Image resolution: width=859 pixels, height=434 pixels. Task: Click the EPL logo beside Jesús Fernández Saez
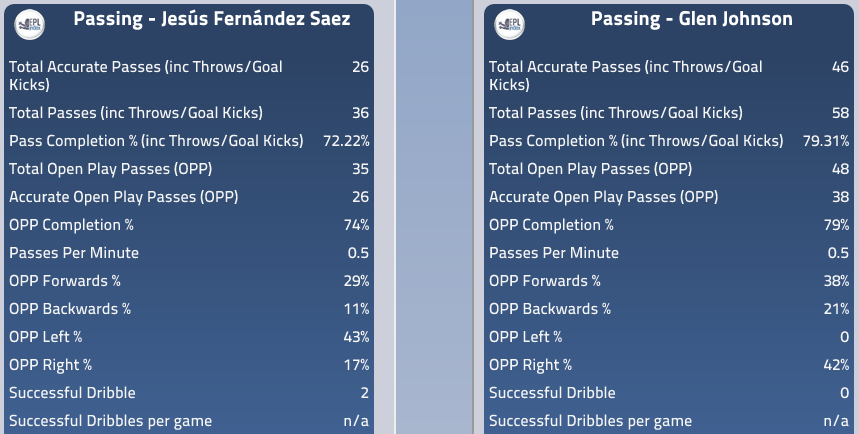pyautogui.click(x=31, y=25)
